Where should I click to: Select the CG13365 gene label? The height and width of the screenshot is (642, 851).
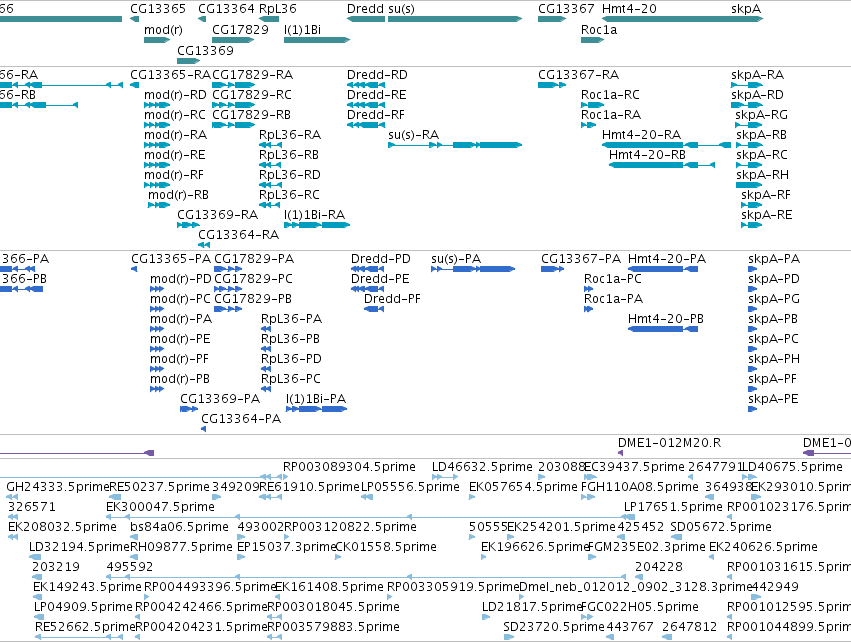click(158, 9)
